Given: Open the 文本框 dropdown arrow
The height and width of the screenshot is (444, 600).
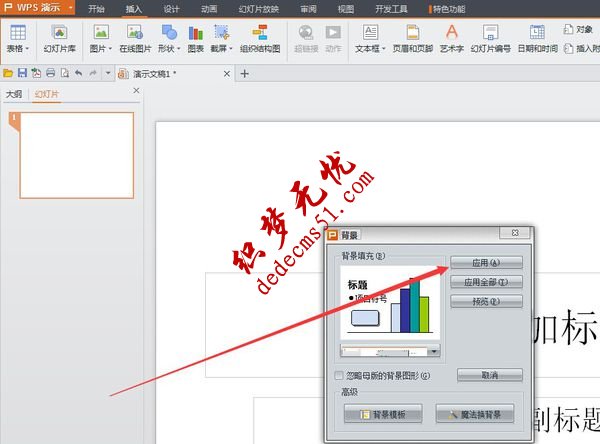Looking at the screenshot, I should [x=383, y=49].
